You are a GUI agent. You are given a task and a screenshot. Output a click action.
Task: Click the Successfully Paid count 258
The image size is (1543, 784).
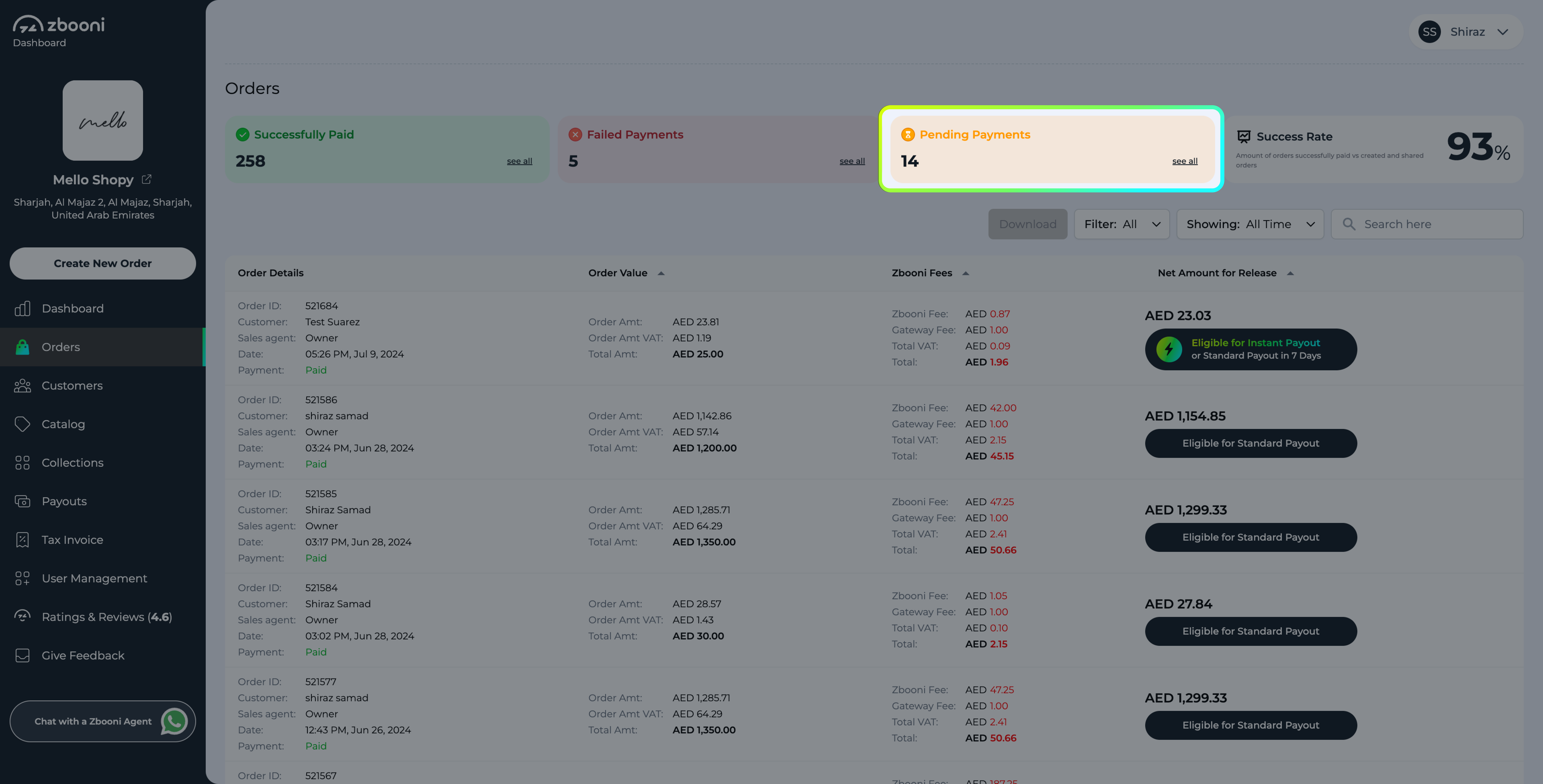(x=250, y=161)
